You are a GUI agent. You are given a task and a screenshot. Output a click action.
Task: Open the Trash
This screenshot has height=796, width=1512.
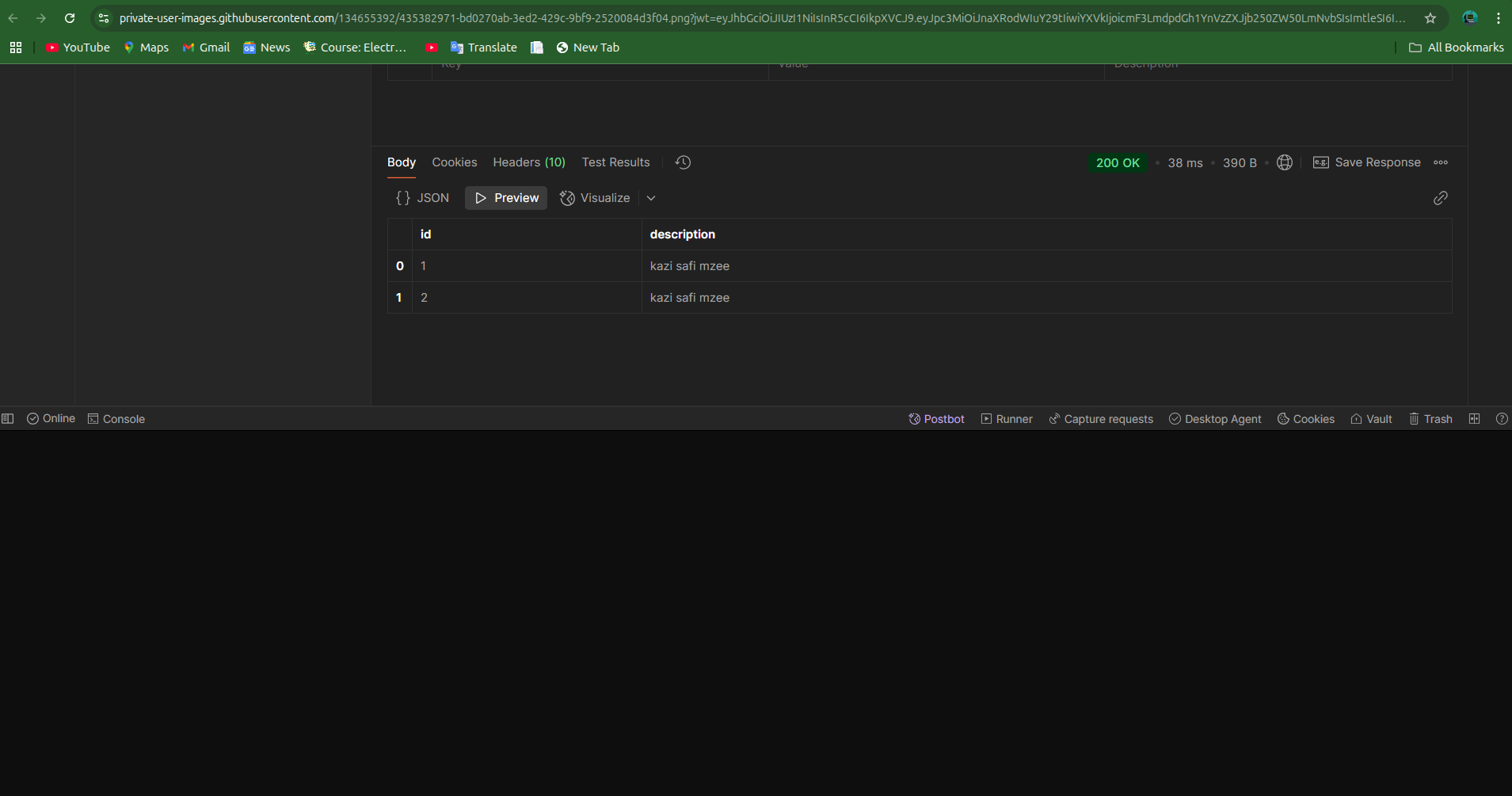pos(1430,419)
